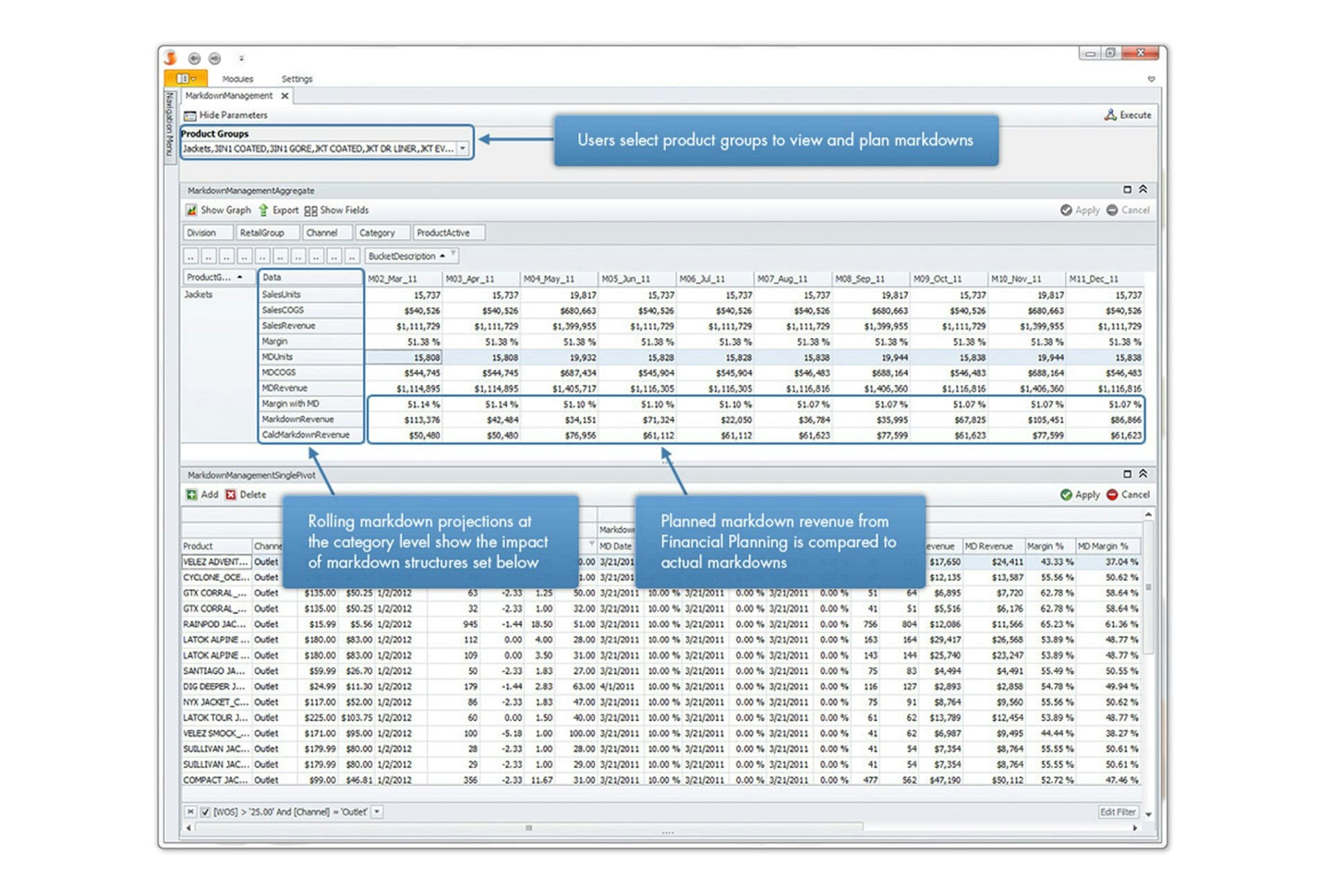Image resolution: width=1330 pixels, height=896 pixels.
Task: Sort by the ProductG... row field
Action: point(218,277)
